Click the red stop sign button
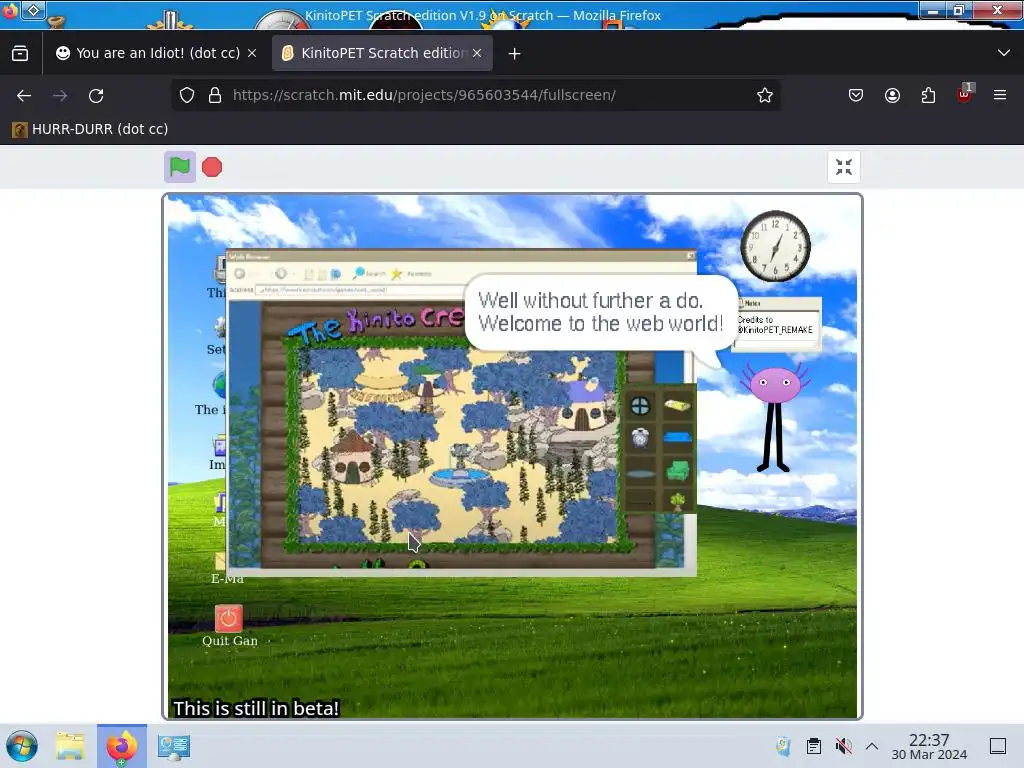This screenshot has width=1024, height=768. click(x=212, y=167)
